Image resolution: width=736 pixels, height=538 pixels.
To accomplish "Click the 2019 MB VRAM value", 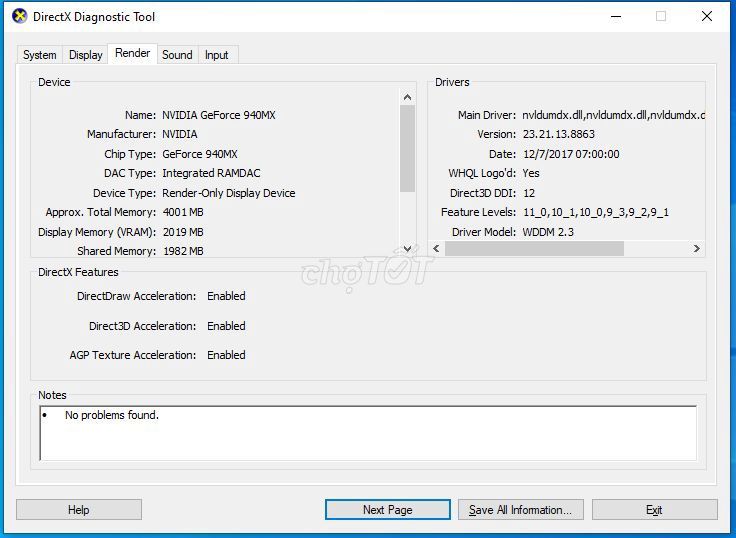I will click(x=183, y=232).
